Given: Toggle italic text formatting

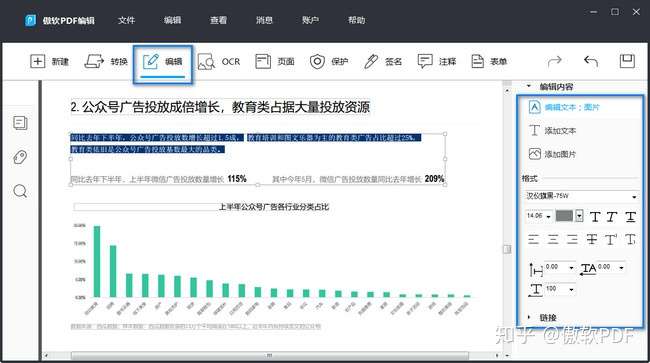Looking at the screenshot, I should coord(612,217).
